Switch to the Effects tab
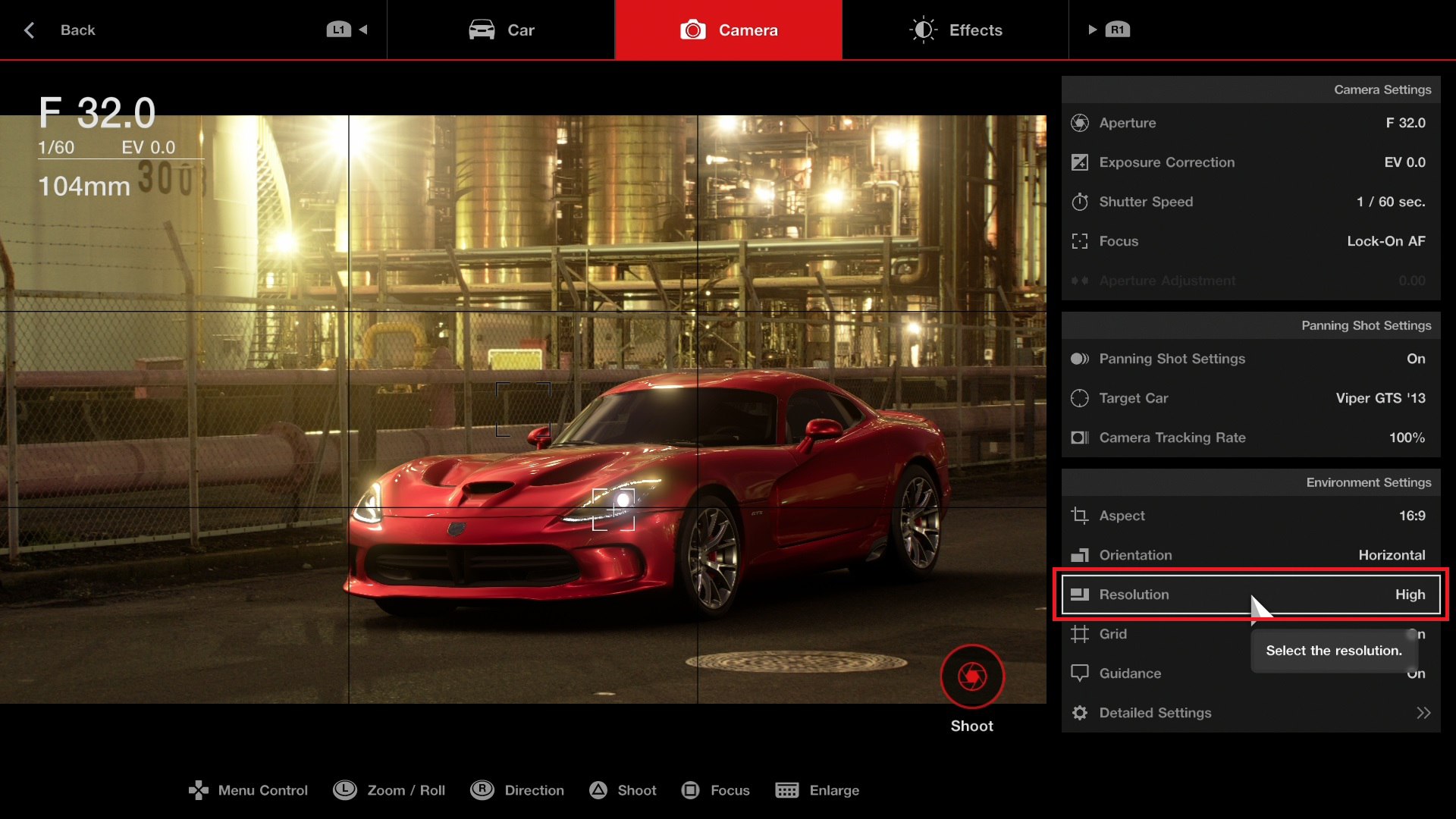Viewport: 1456px width, 819px height. (x=955, y=30)
